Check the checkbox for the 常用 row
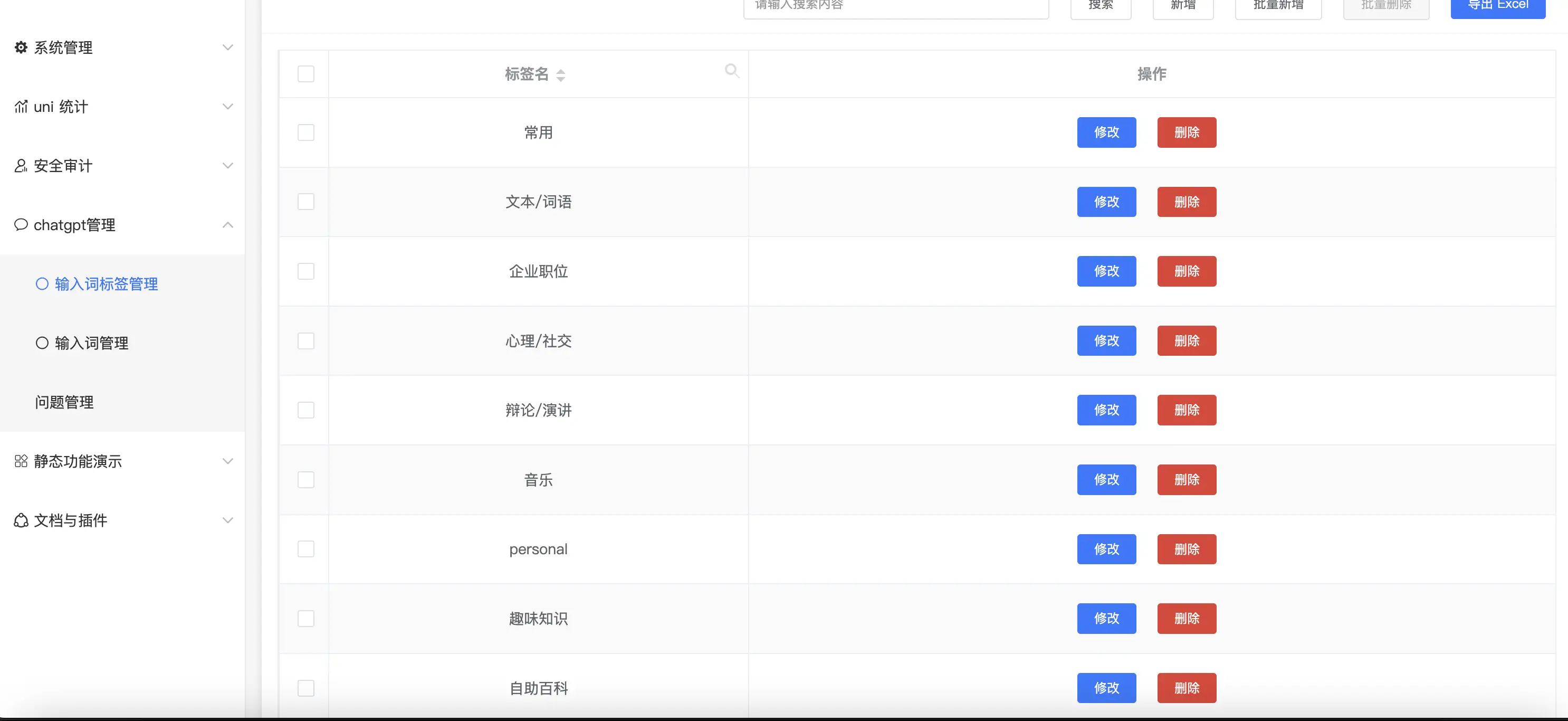Viewport: 1568px width, 721px height. 305,132
